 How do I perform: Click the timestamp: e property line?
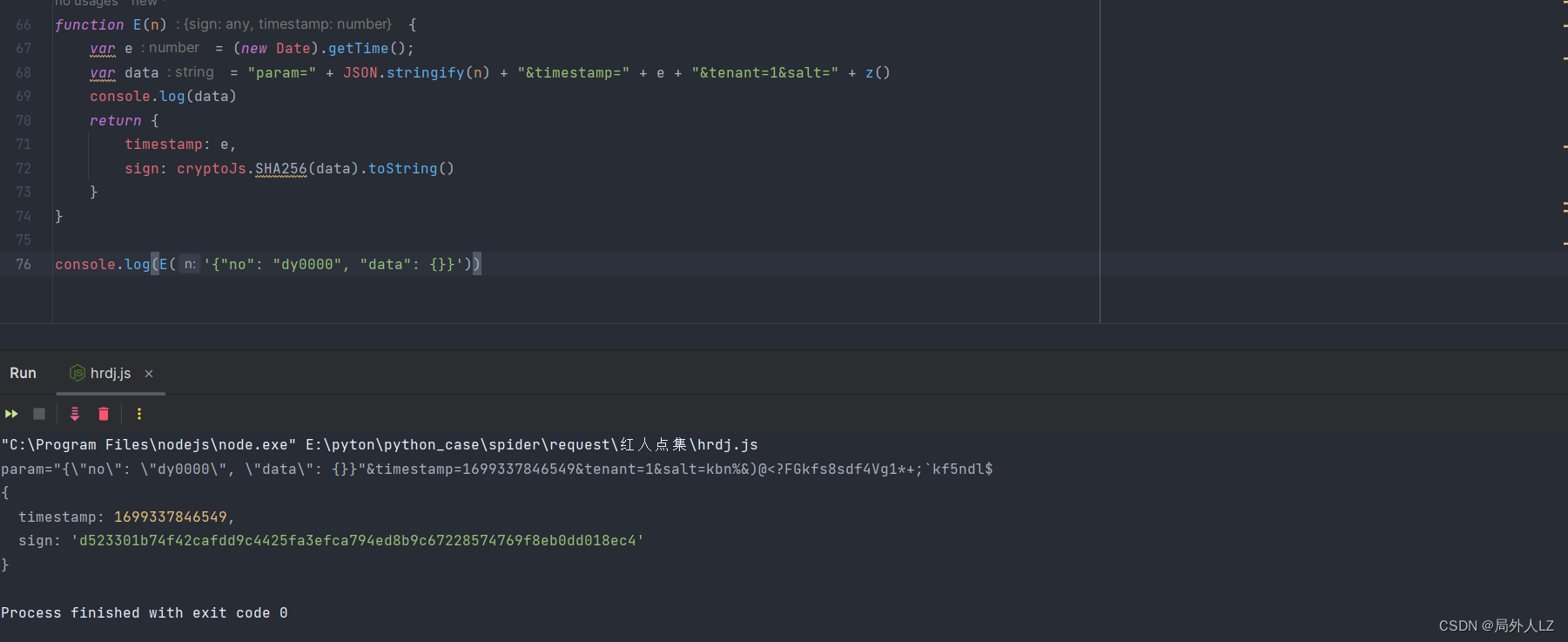[x=180, y=145]
